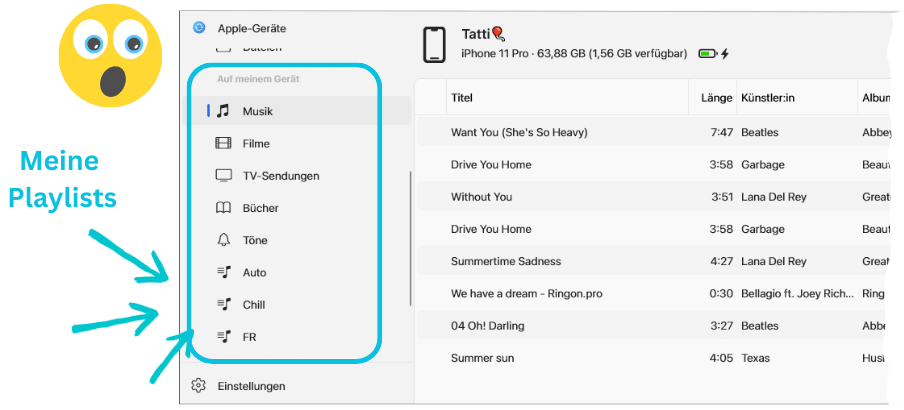The height and width of the screenshot is (410, 904).
Task: Click the iPhone 11 Pro storage text
Action: point(574,54)
